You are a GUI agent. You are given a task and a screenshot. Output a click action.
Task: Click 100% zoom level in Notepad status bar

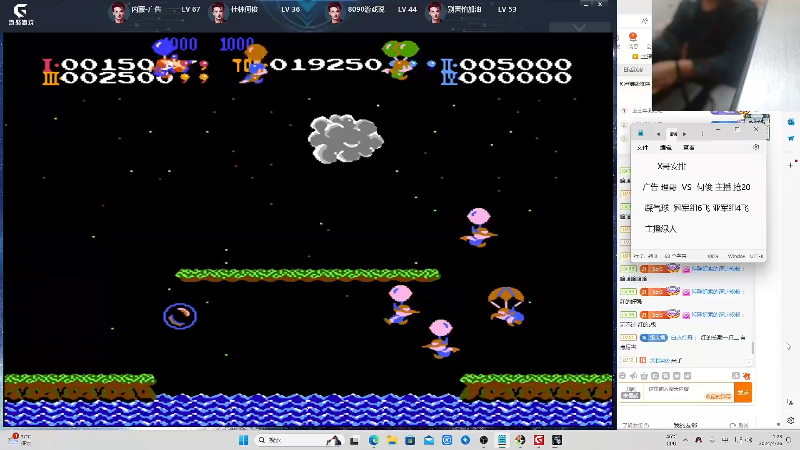tap(713, 256)
